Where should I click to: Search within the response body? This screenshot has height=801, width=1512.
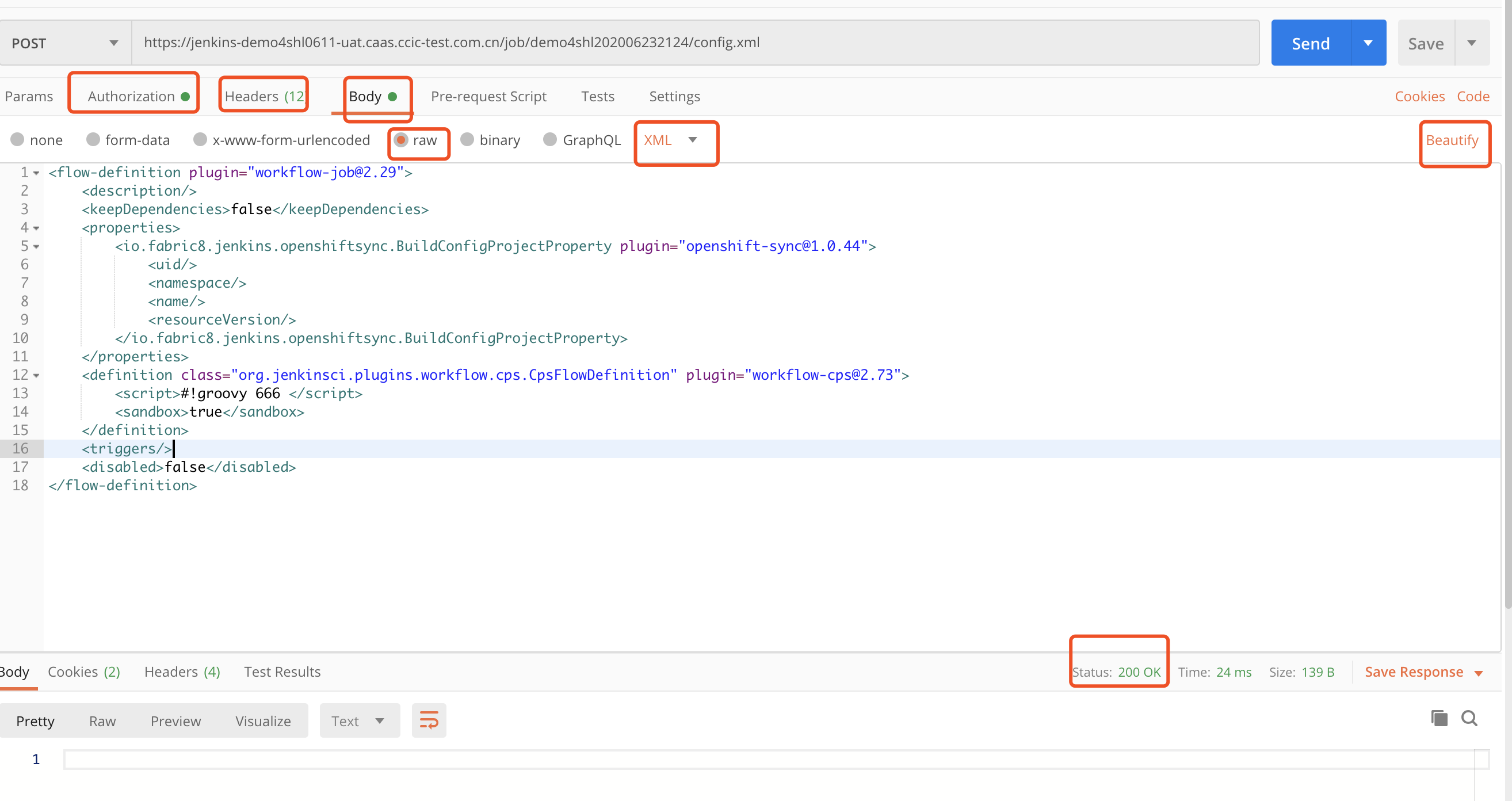(x=1470, y=719)
